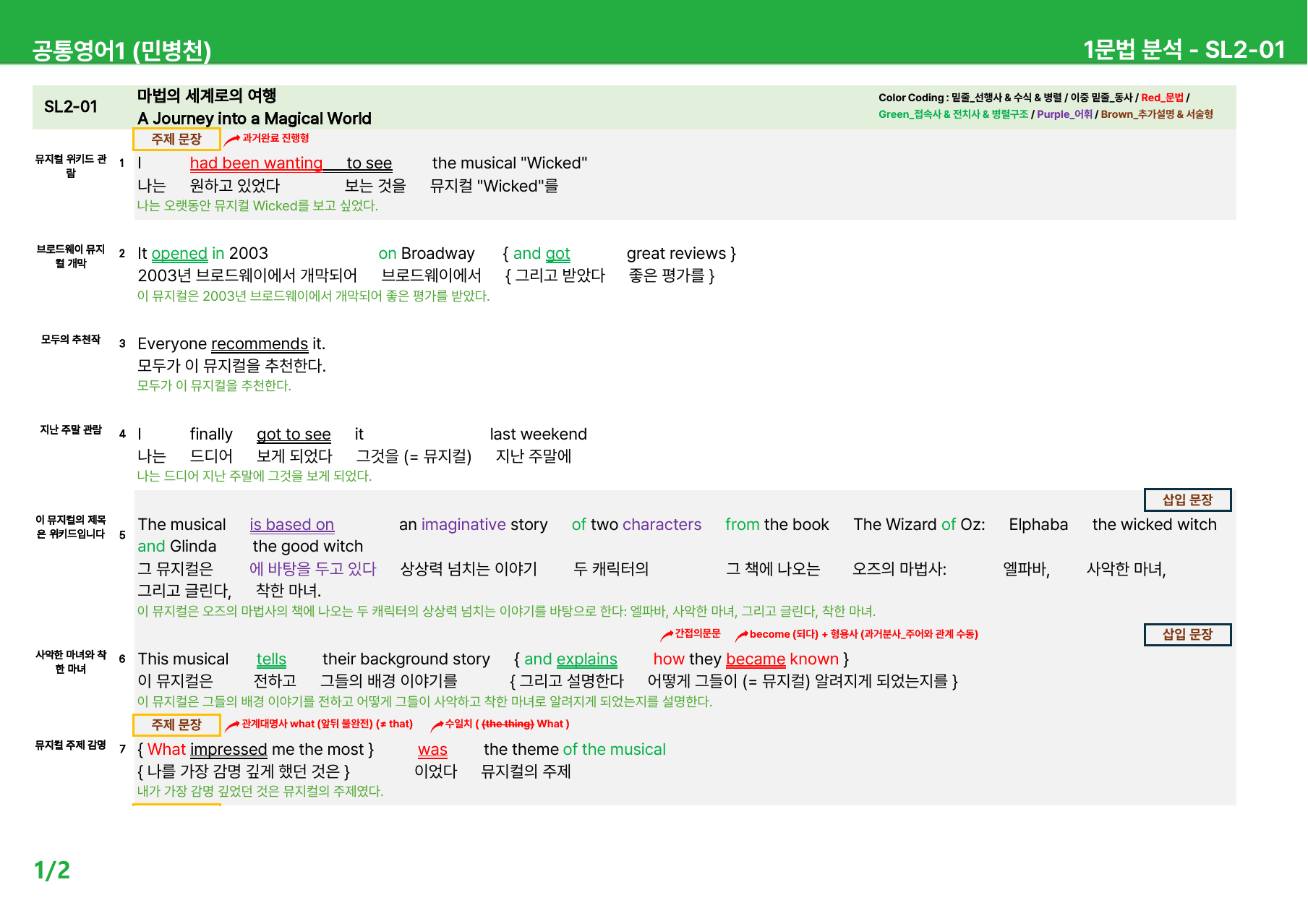This screenshot has width=1308, height=924.
Task: Click the header text 1문법 분석 - SL2-01
Action: [1184, 50]
